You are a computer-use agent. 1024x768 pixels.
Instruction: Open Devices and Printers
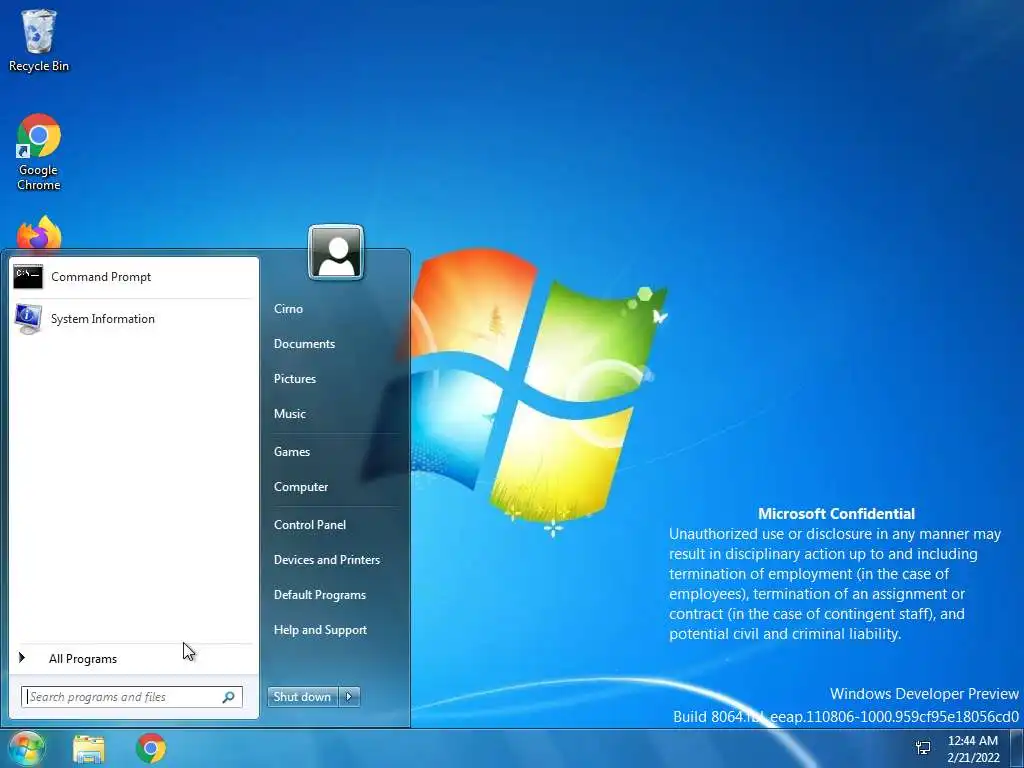tap(327, 560)
